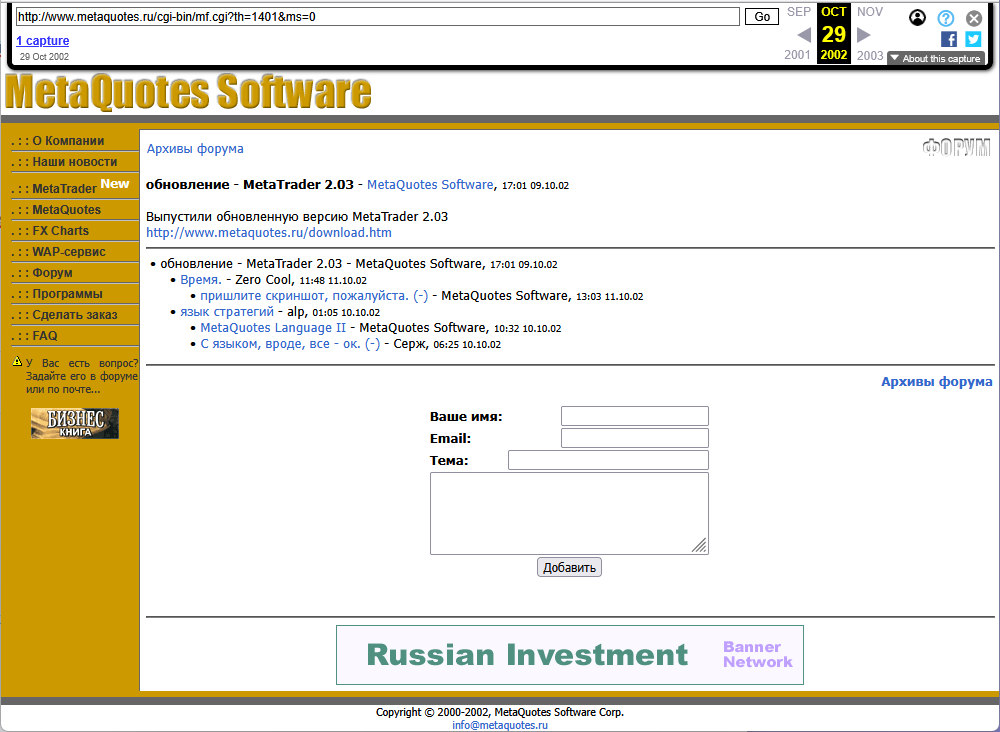Screen dimensions: 1000x732
Task: Jump to year 2001
Action: tap(797, 55)
